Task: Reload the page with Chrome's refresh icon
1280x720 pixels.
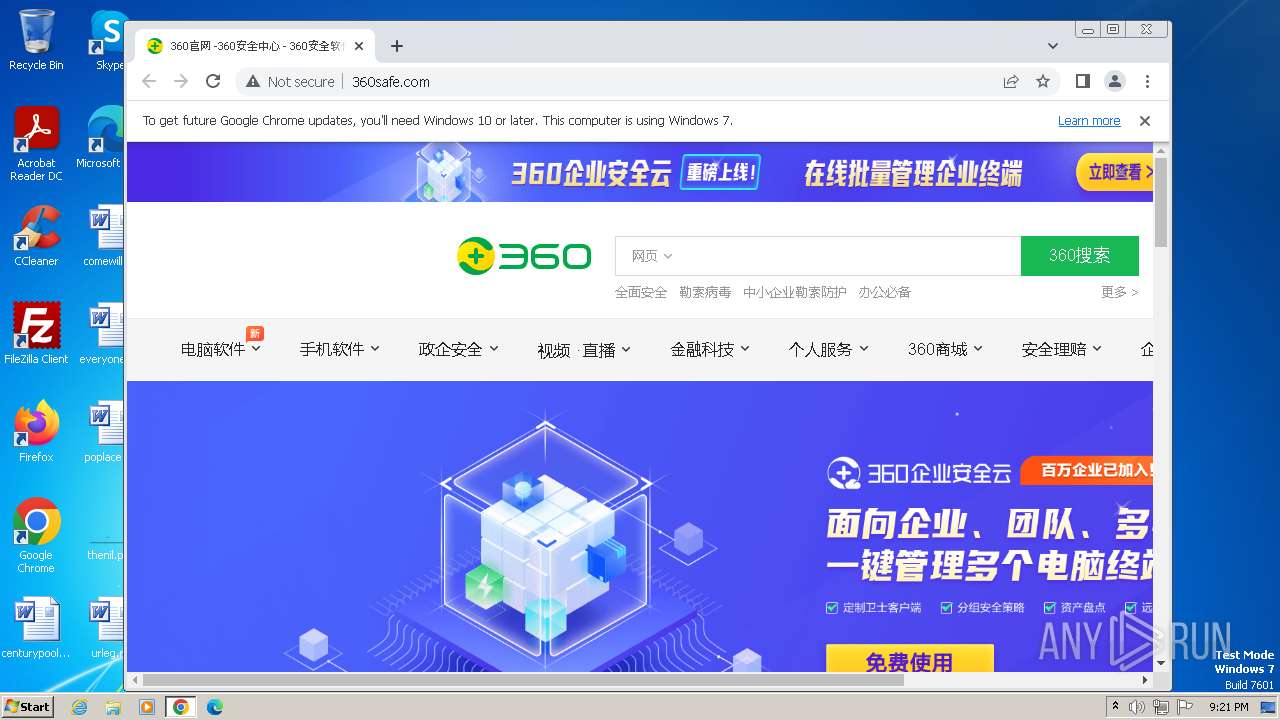Action: pos(213,82)
